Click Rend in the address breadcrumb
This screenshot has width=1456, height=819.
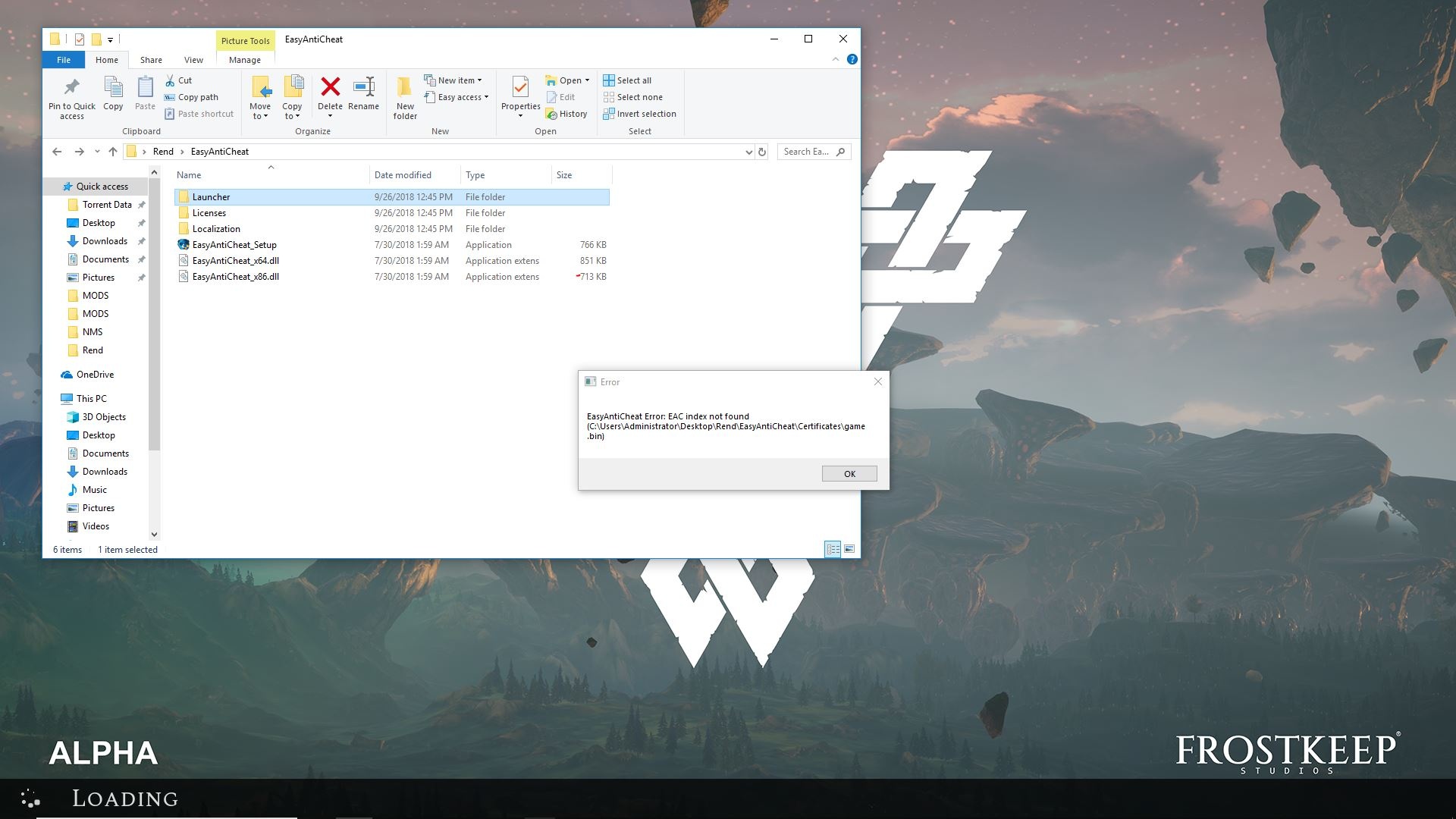163,152
